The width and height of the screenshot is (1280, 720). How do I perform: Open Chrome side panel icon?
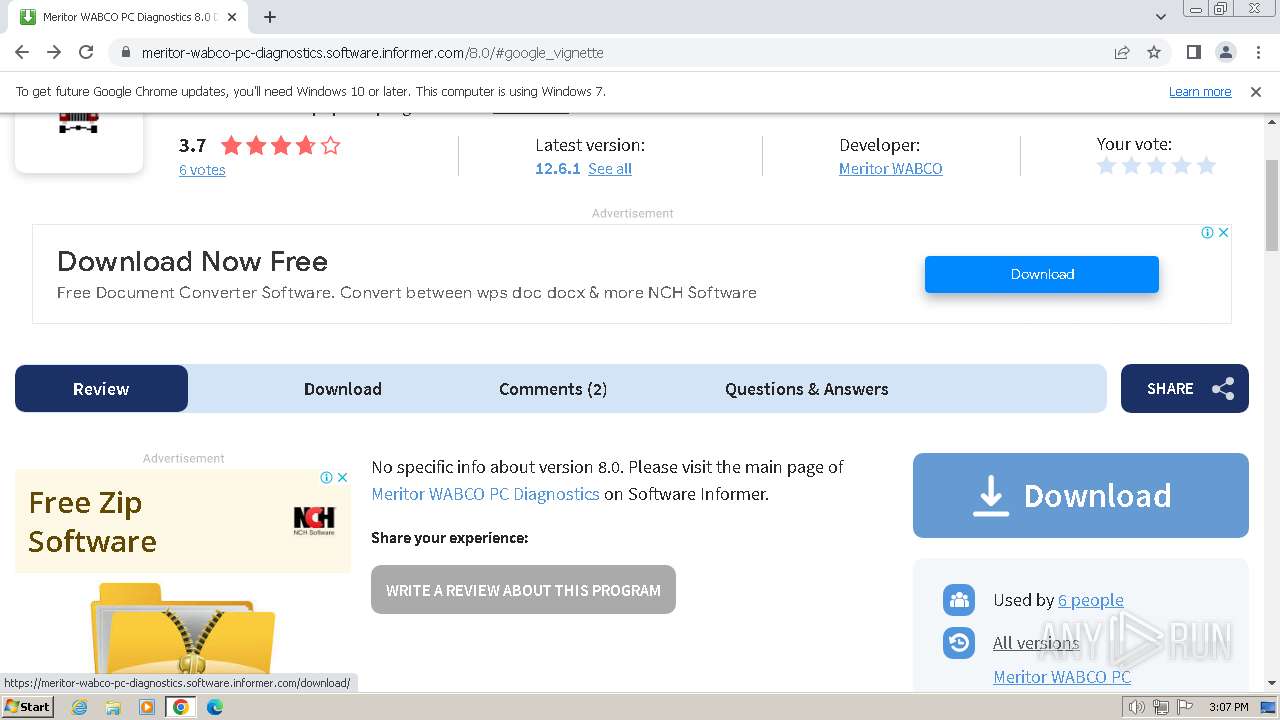click(1193, 52)
